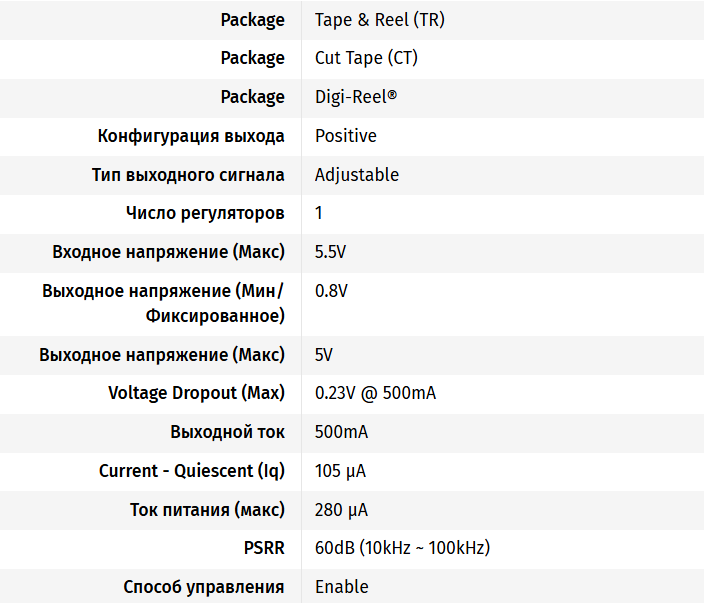Image resolution: width=704 pixels, height=603 pixels.
Task: Click the "Конфигурация выхода" row label
Action: 191,136
